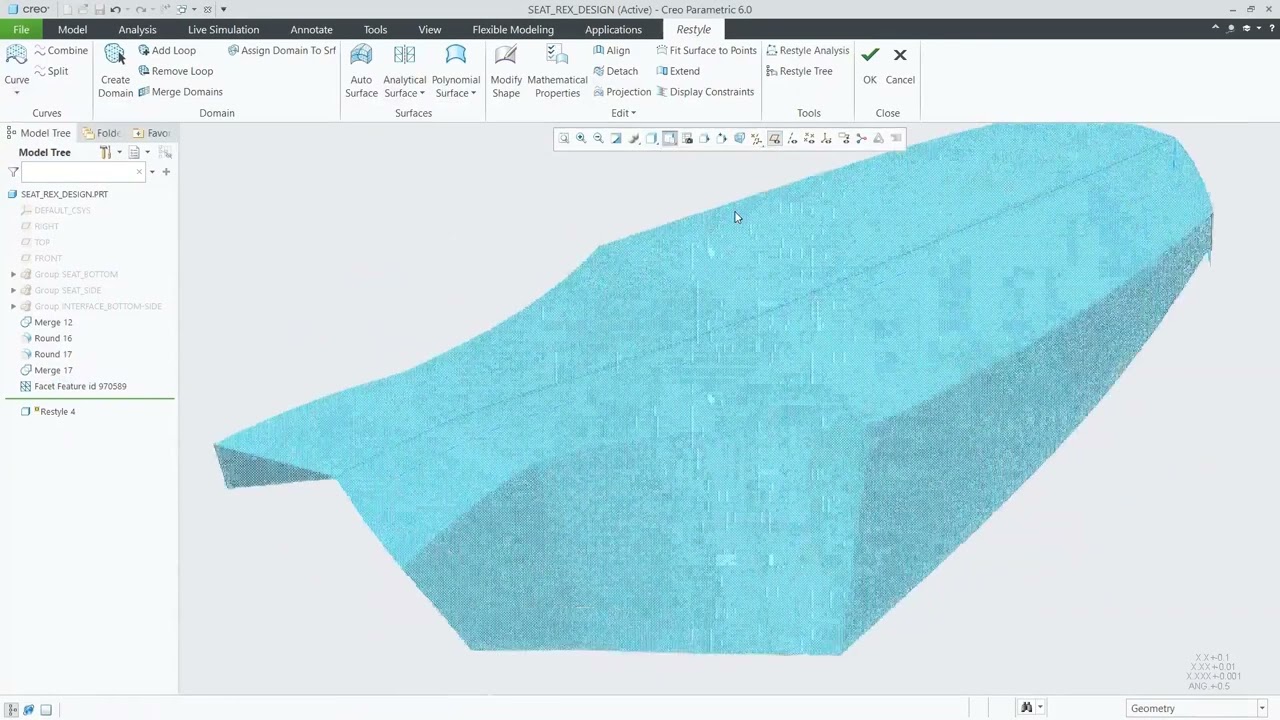The height and width of the screenshot is (720, 1280).
Task: Toggle full screen icon in status bar
Action: tap(46, 710)
